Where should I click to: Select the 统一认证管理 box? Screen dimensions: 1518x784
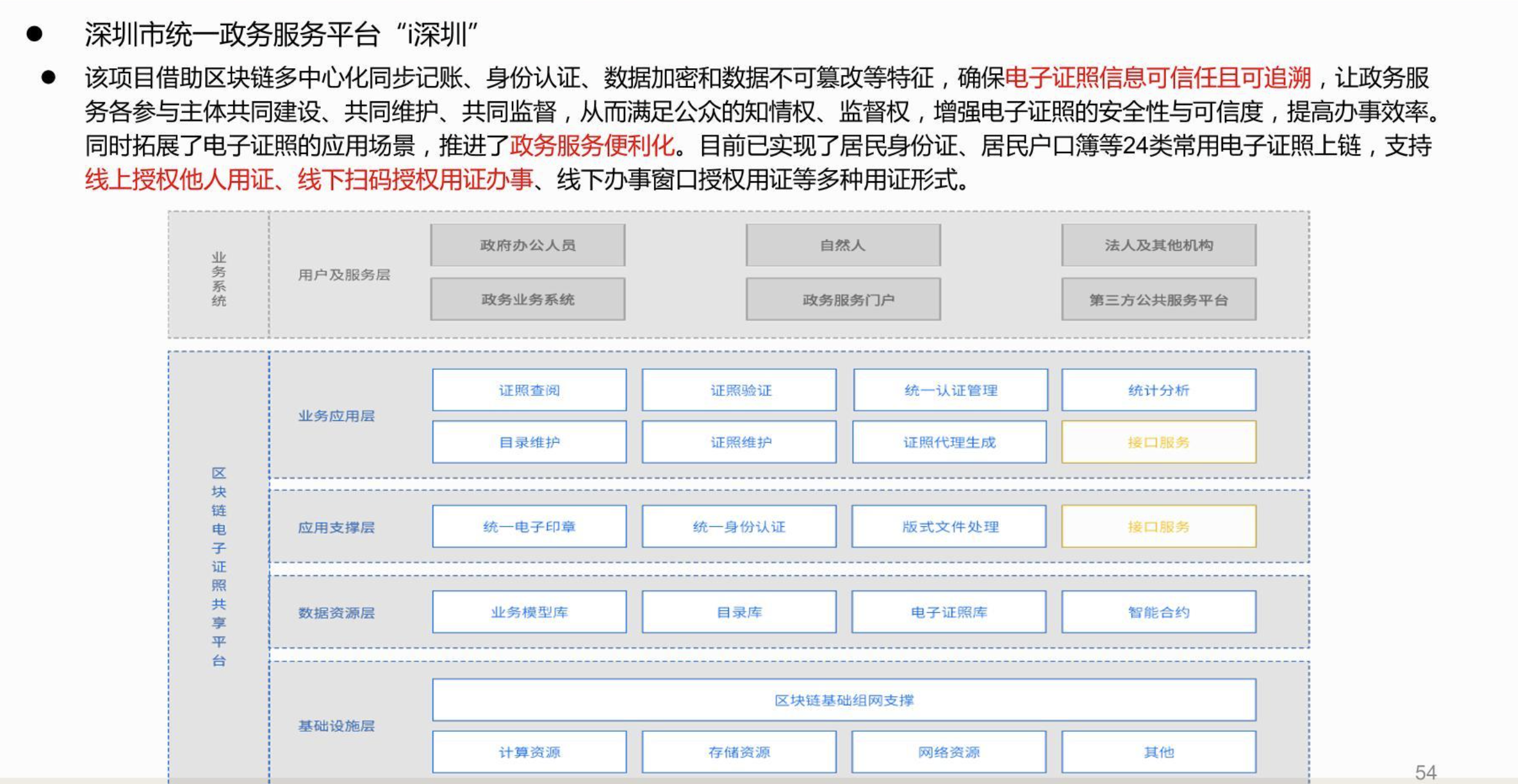(950, 390)
